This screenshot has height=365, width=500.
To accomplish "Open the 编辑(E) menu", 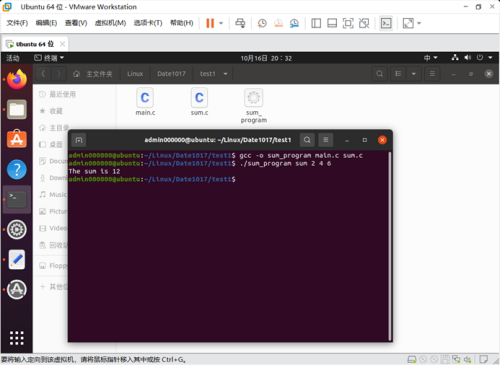I will tap(46, 23).
